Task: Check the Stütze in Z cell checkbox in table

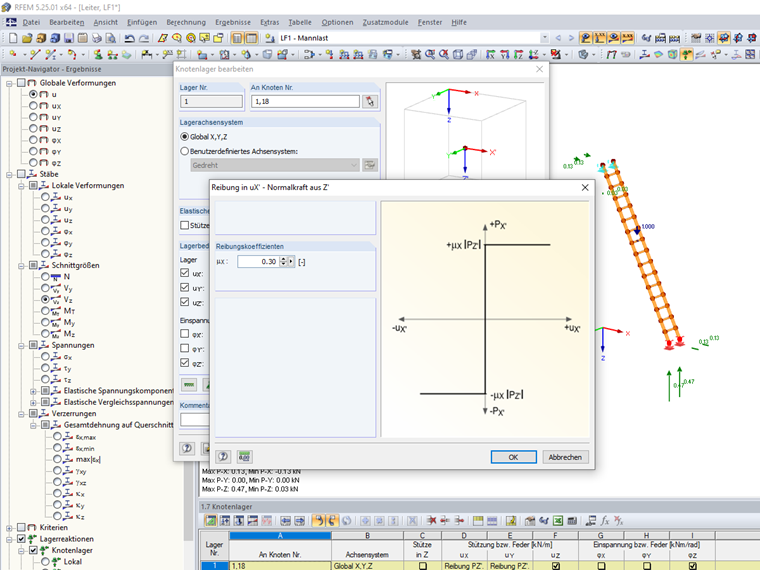Action: [x=423, y=566]
